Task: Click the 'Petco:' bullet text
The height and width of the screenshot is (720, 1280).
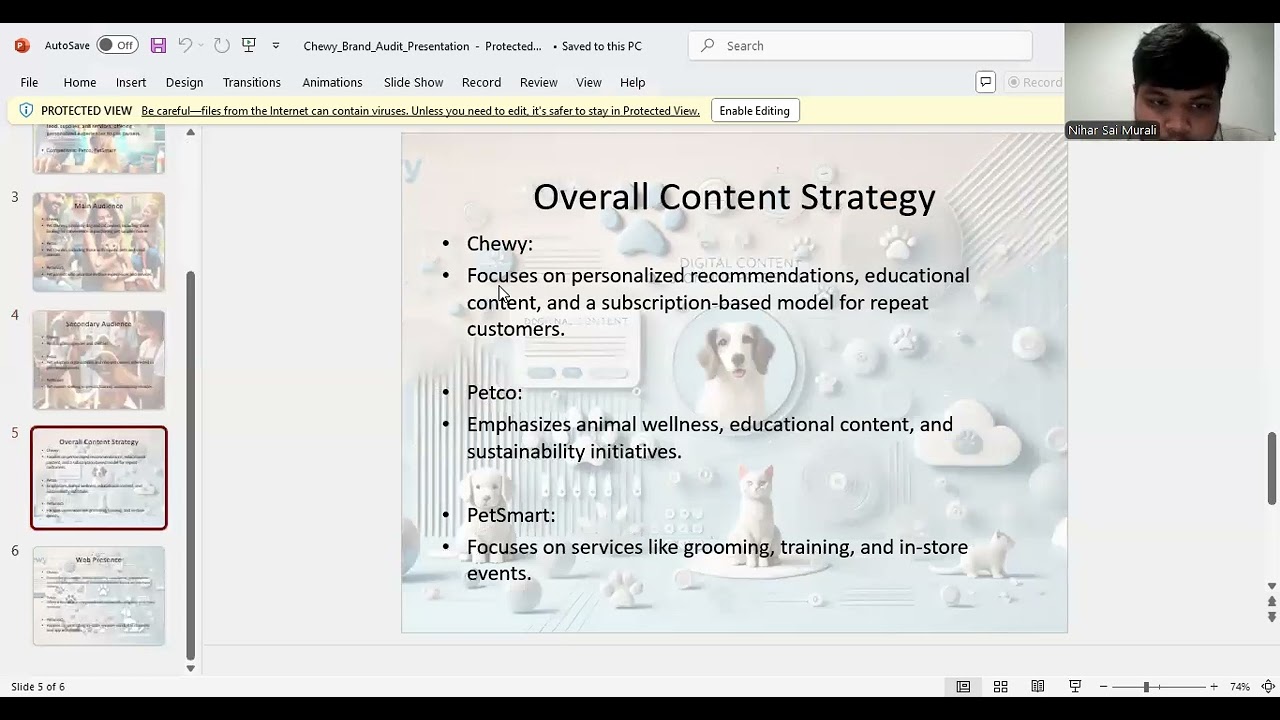Action: [494, 393]
